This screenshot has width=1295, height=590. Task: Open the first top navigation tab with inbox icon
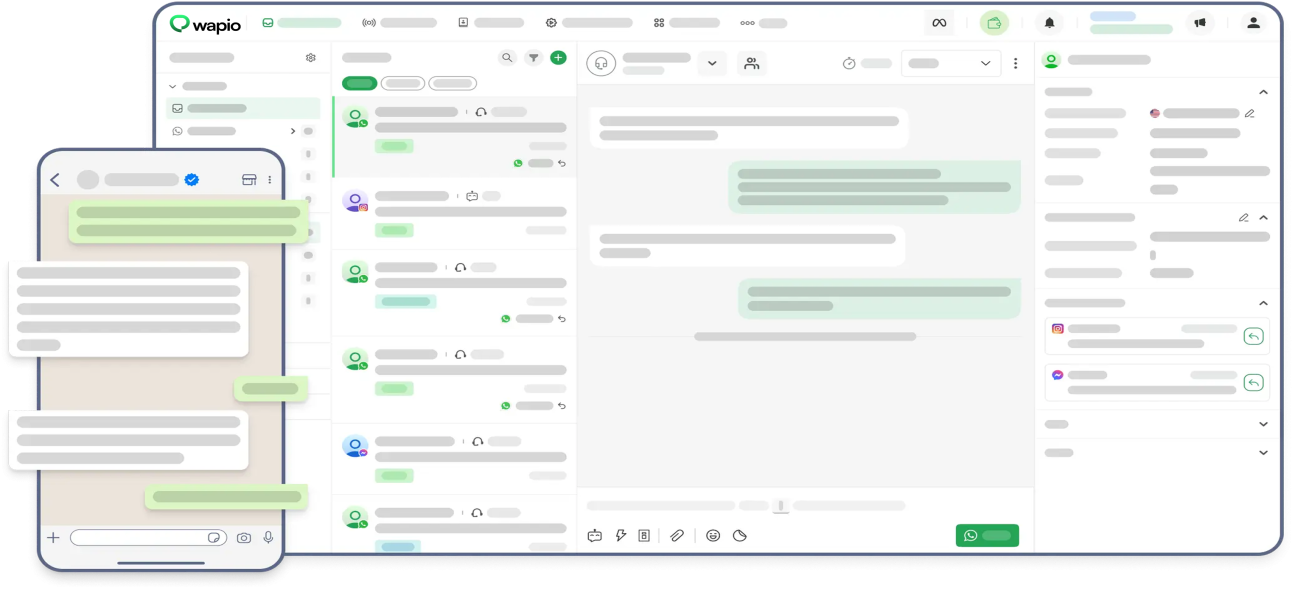click(x=301, y=23)
